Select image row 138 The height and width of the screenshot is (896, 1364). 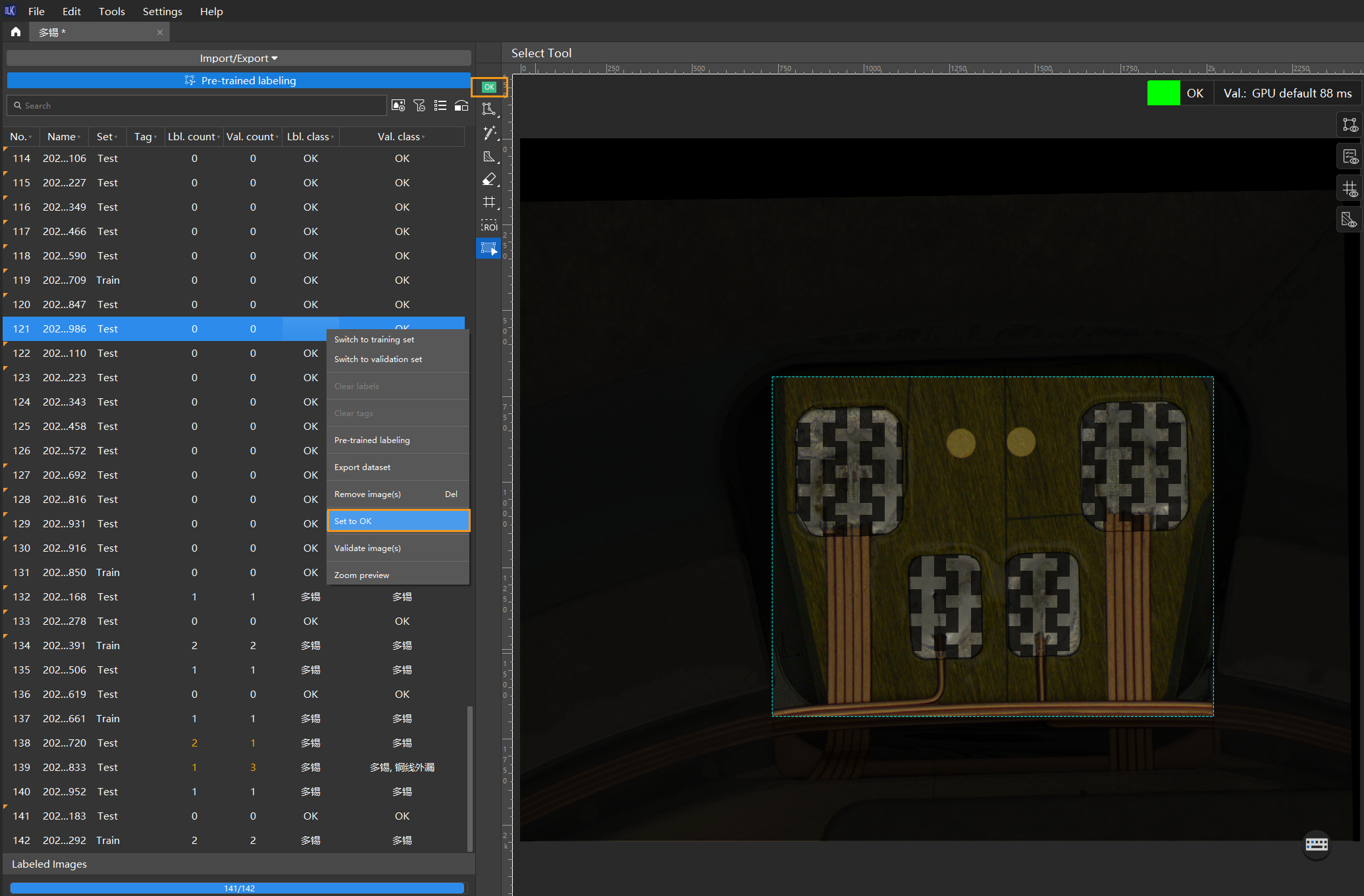[x=234, y=743]
